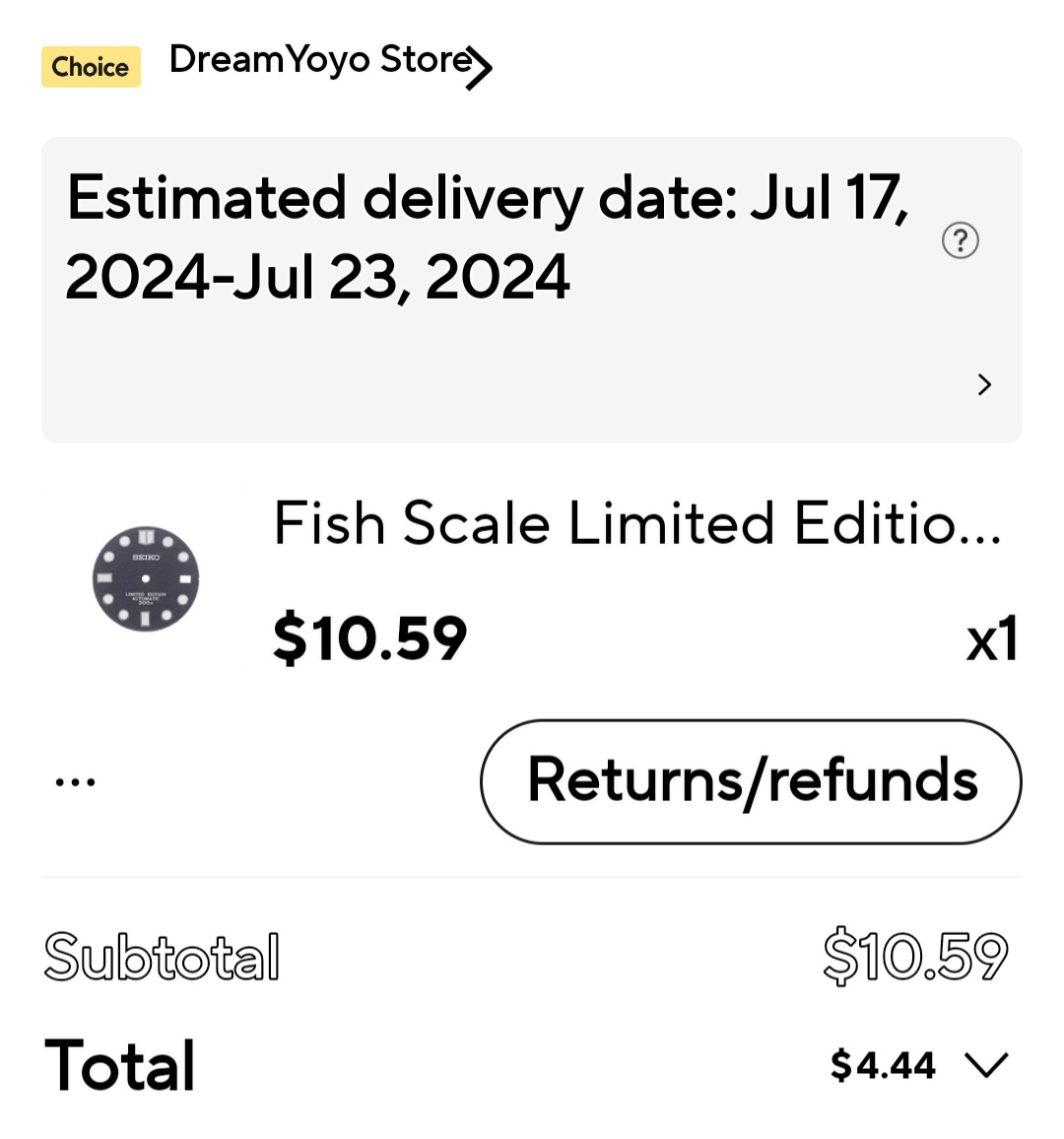
Task: Click the arrow next to DreamYoyo Store
Action: pos(480,68)
